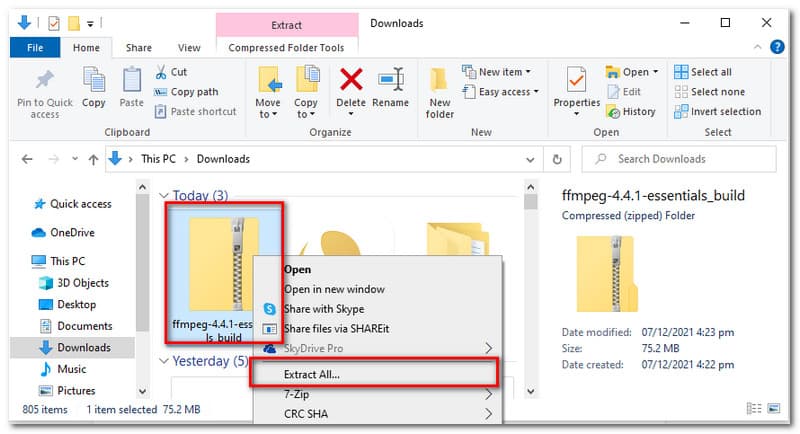Image resolution: width=800 pixels, height=434 pixels.
Task: Delete the selected item with red X
Action: 351,80
